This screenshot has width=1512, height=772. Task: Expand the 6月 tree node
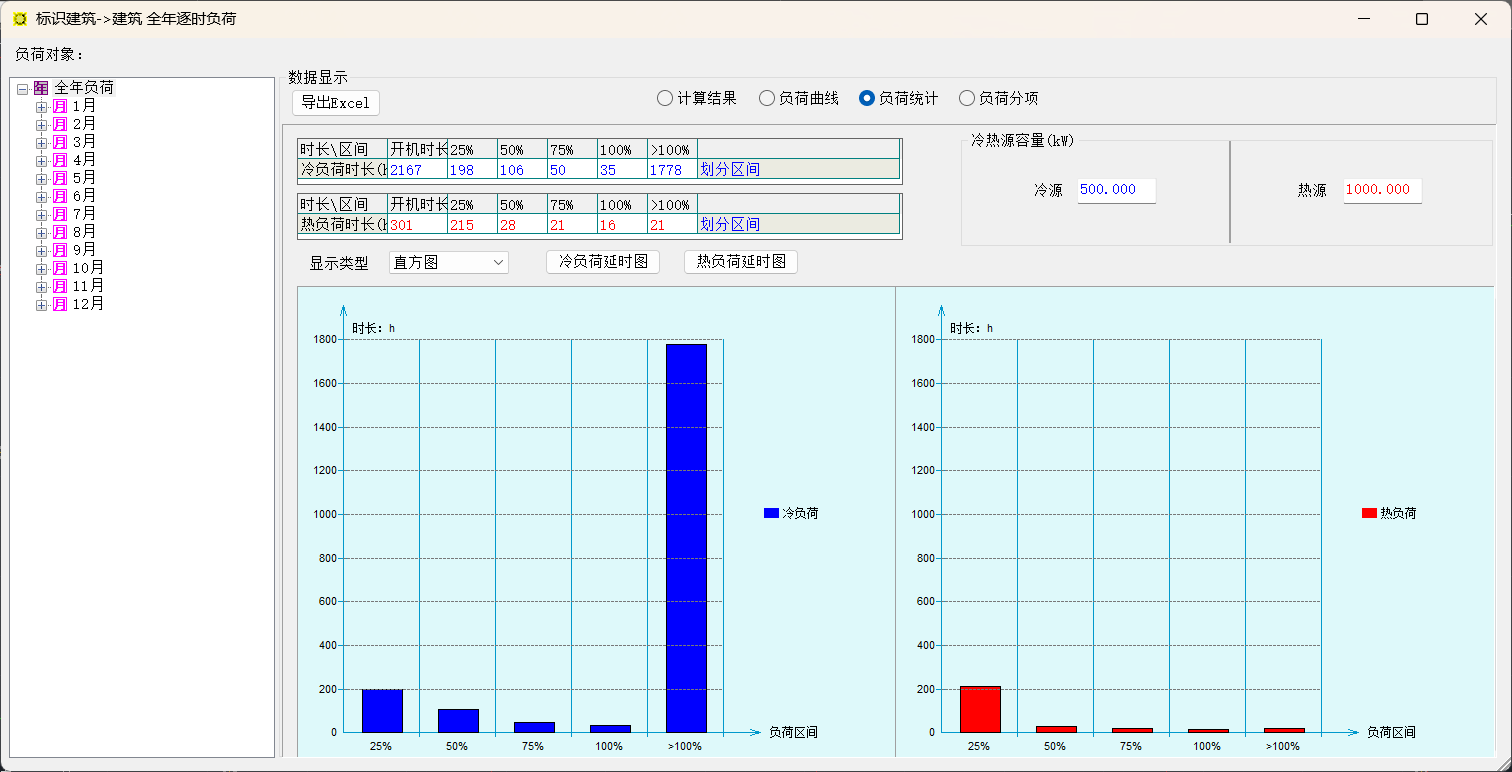pos(41,196)
